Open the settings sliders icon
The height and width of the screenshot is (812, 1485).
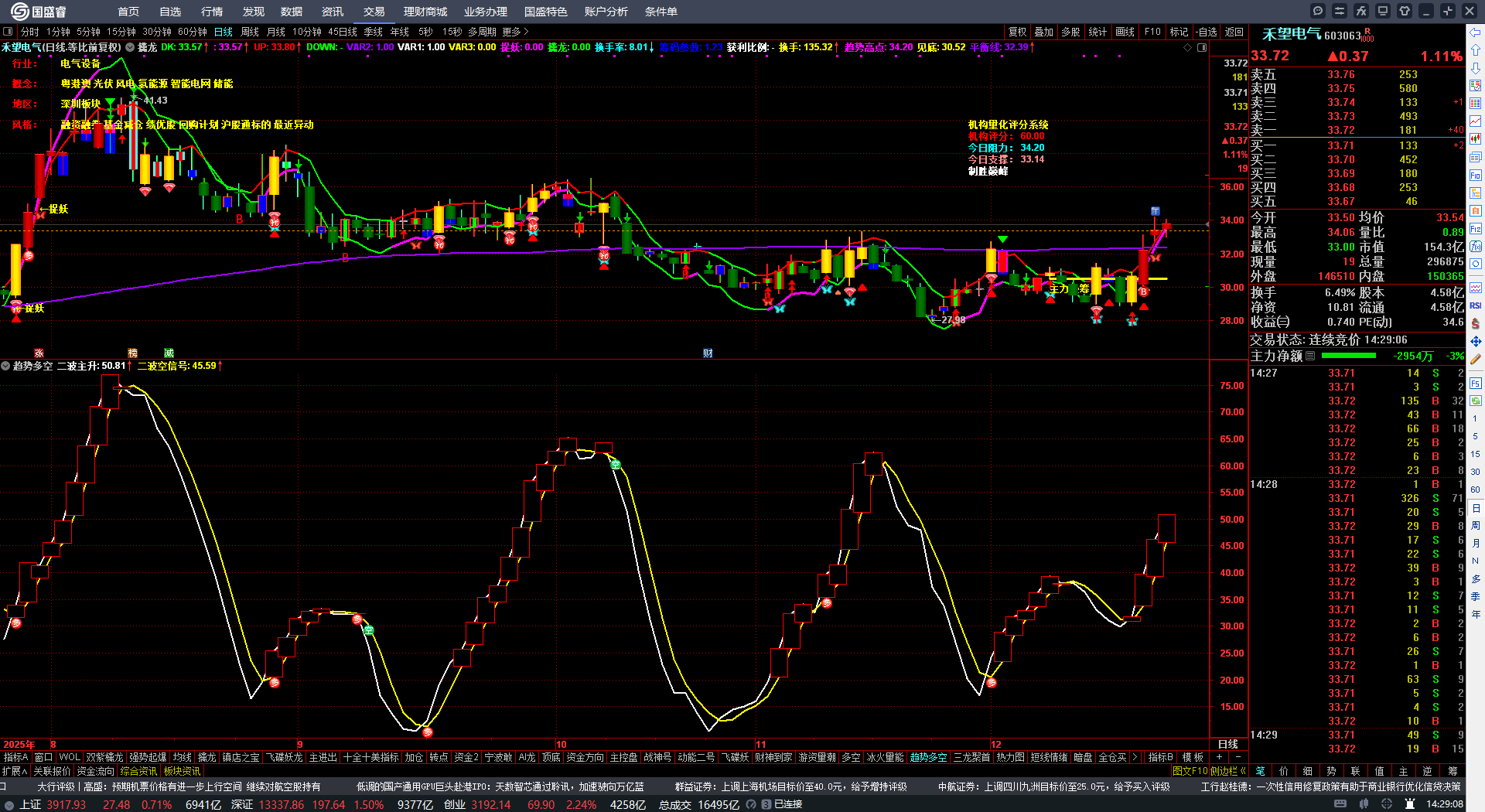click(1340, 11)
